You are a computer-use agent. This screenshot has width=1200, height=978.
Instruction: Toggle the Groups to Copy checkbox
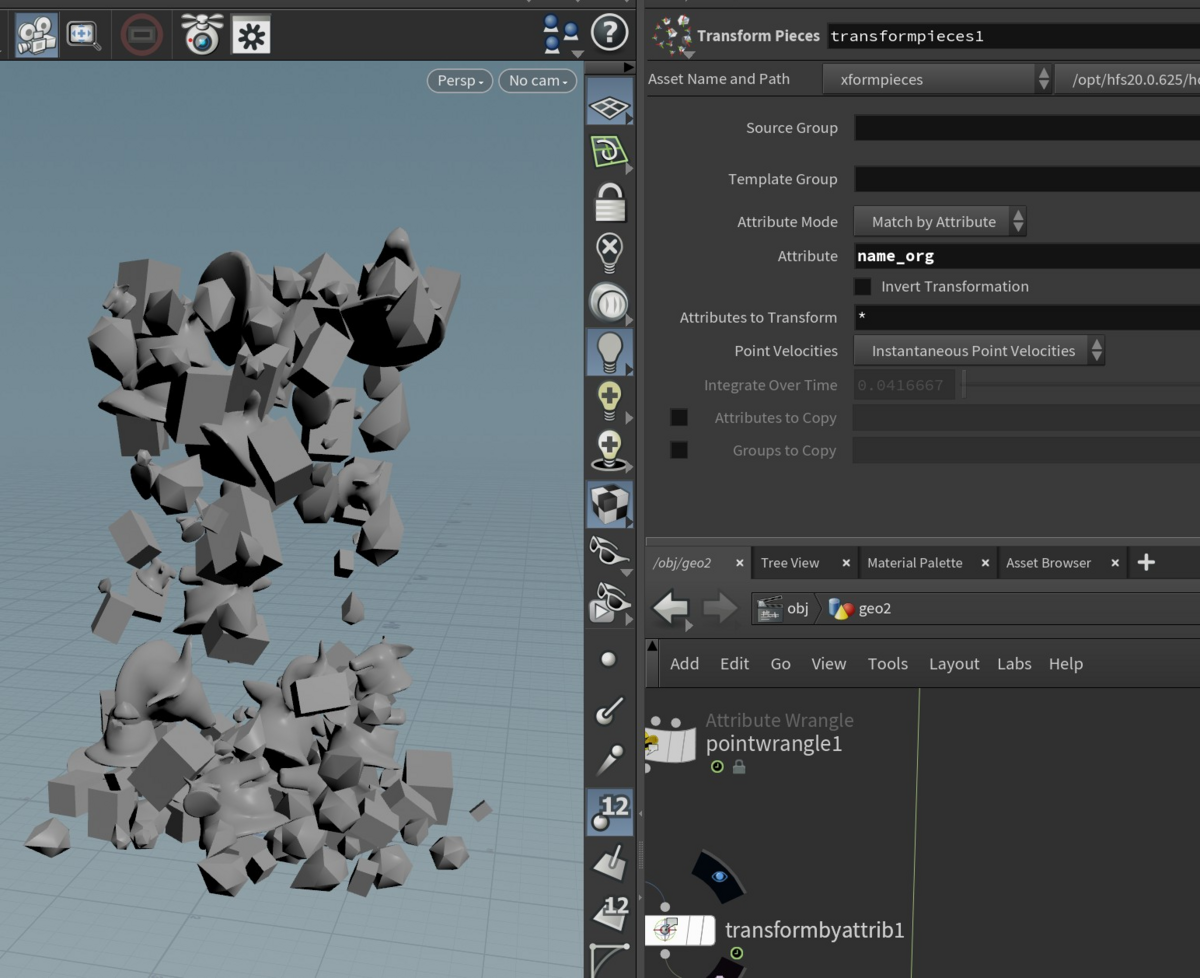tap(679, 451)
